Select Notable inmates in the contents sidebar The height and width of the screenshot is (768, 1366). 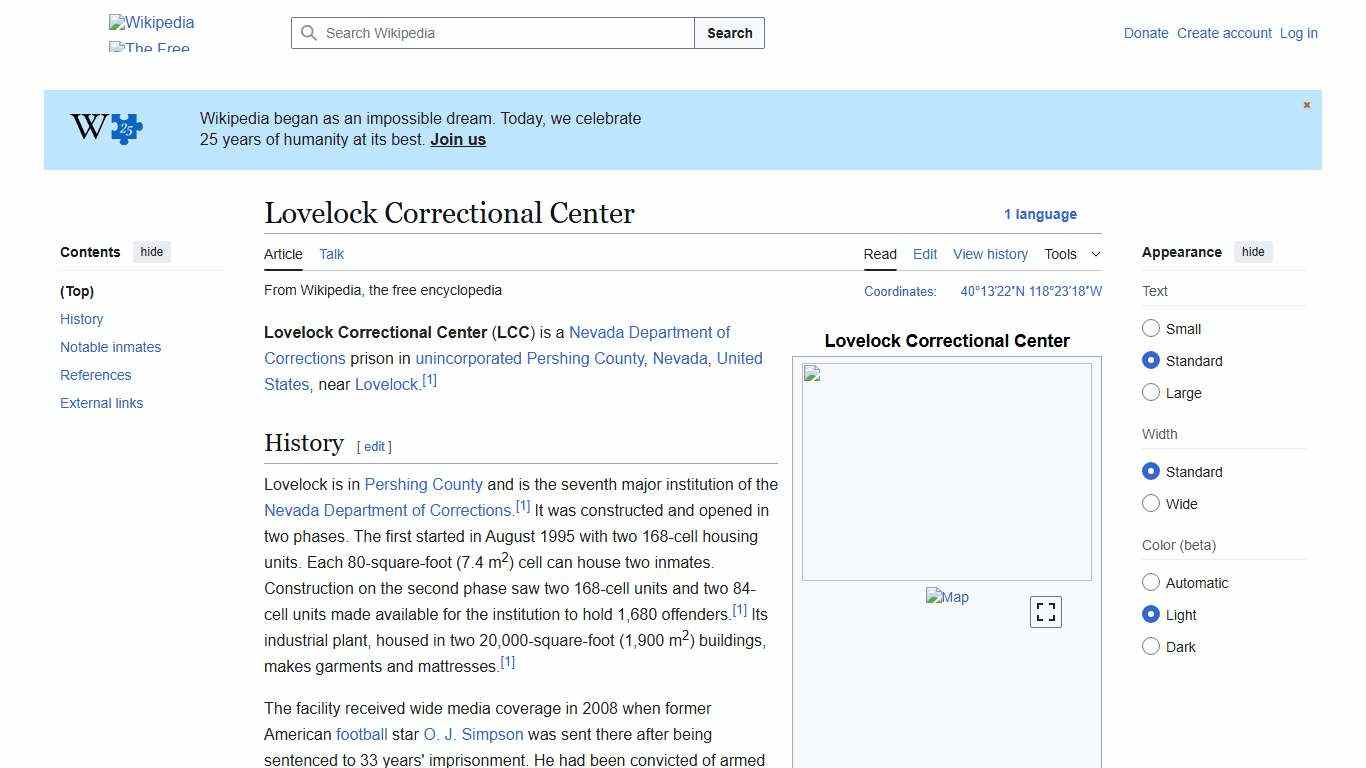click(x=110, y=347)
